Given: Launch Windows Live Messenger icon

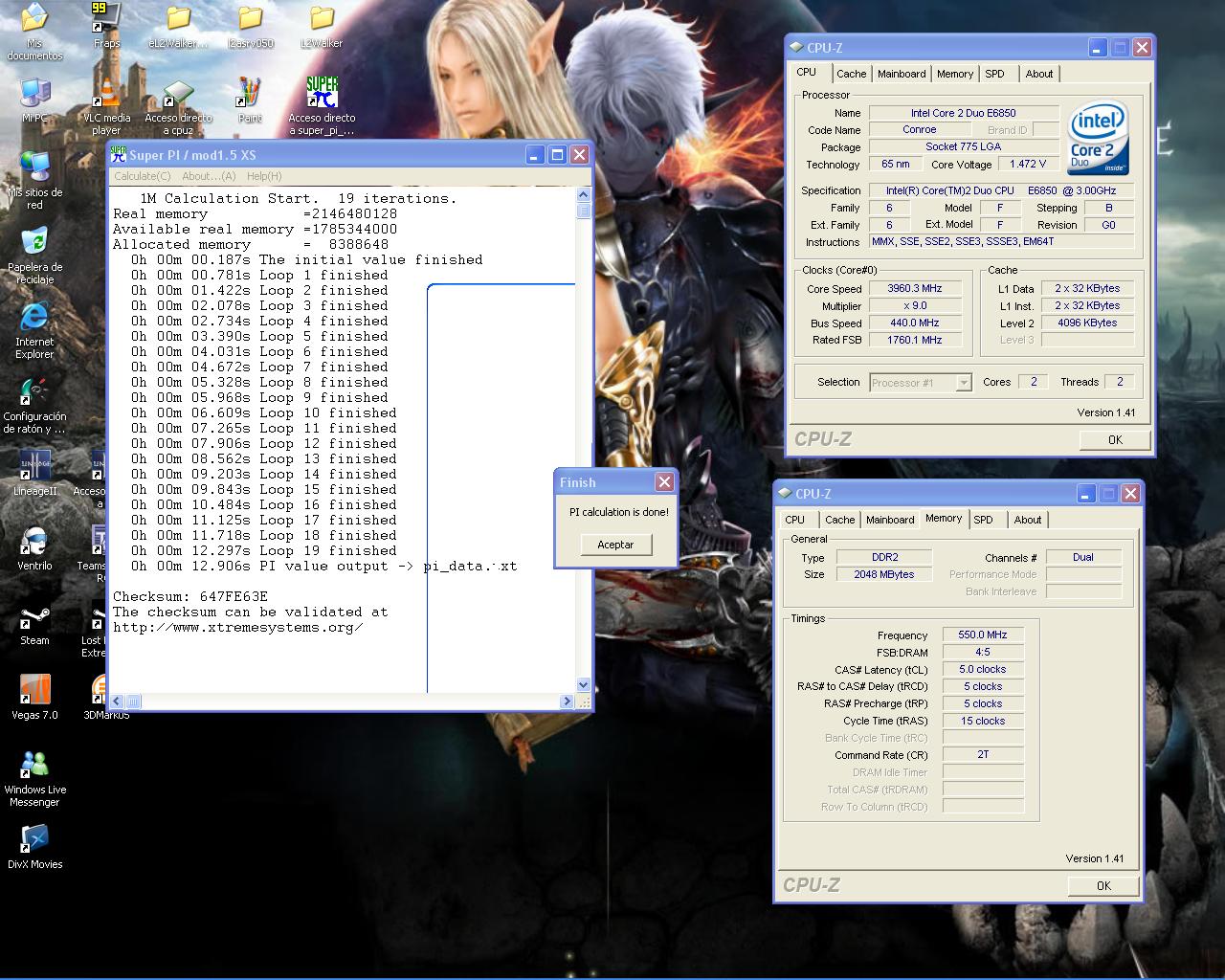Looking at the screenshot, I should [34, 766].
